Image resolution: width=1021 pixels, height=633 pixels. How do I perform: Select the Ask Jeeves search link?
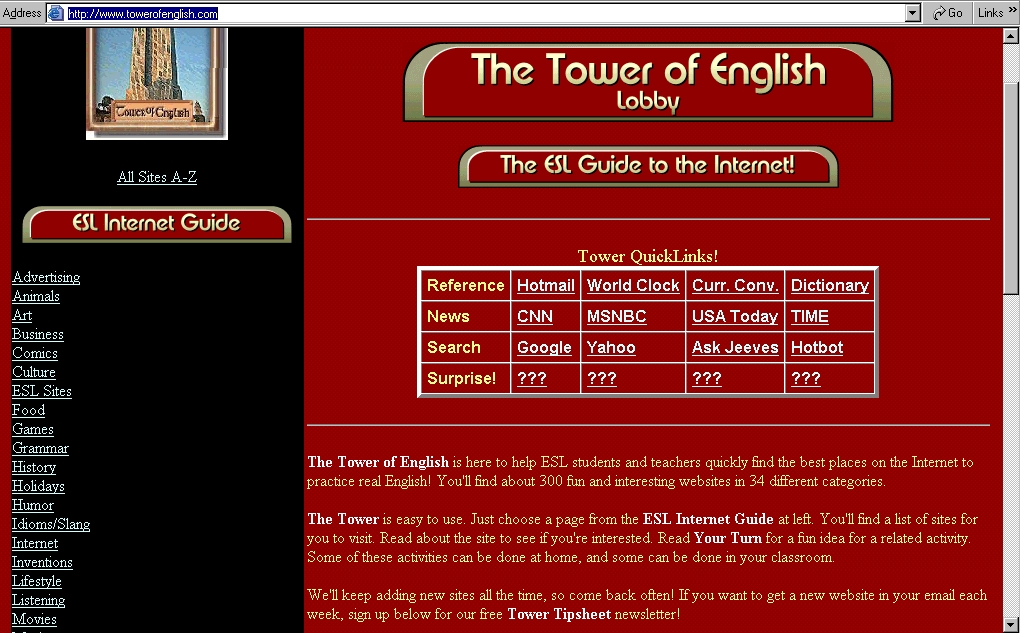click(x=735, y=347)
